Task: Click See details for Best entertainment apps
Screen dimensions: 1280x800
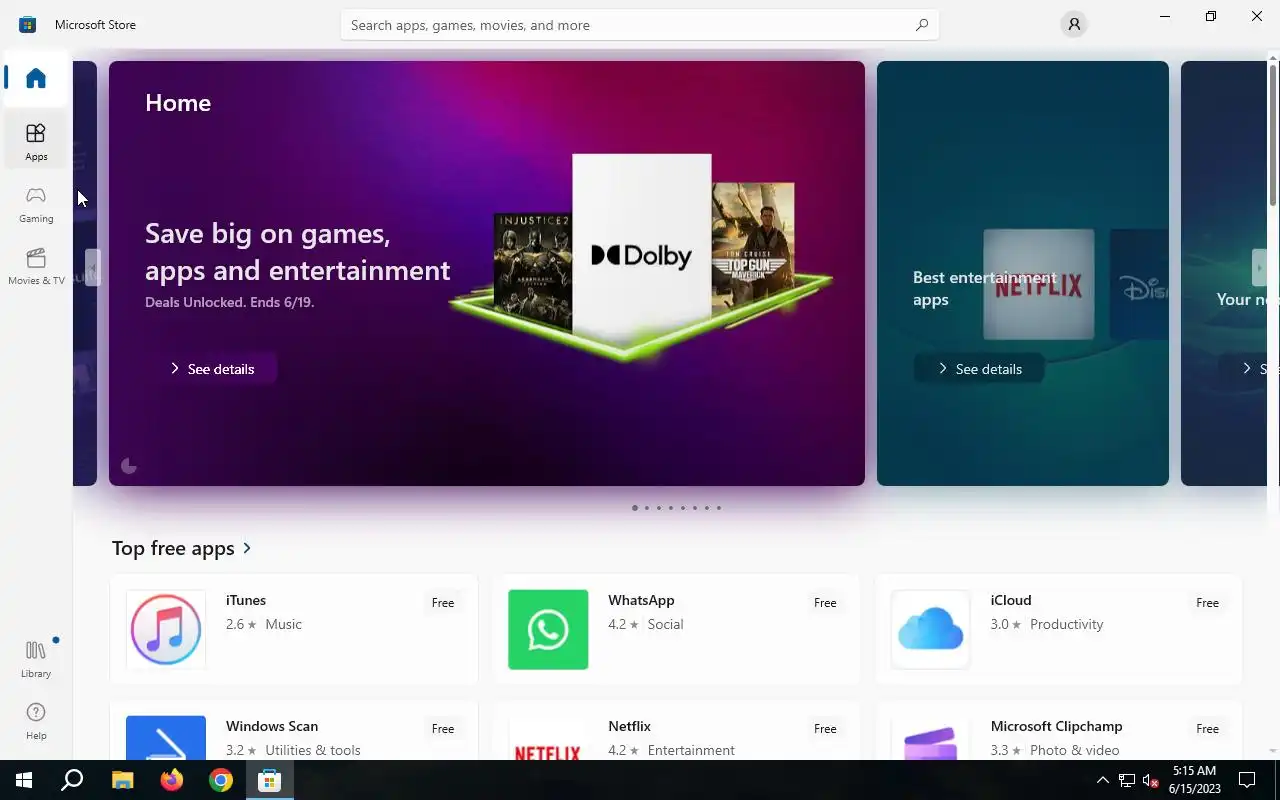Action: [980, 369]
